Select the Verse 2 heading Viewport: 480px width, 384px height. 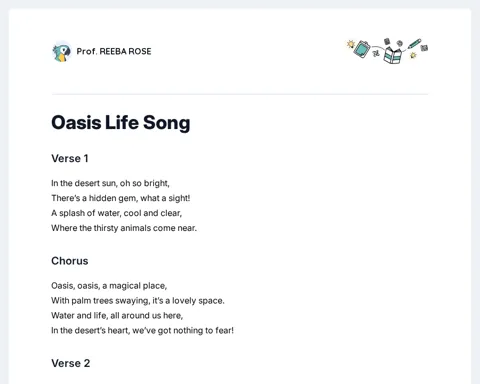(71, 363)
